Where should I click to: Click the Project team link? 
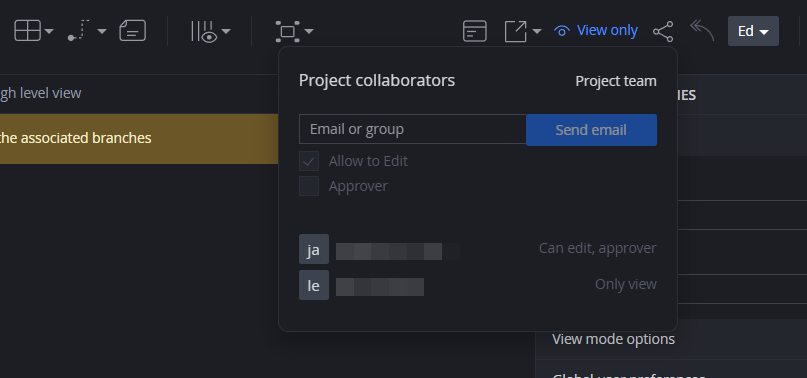click(616, 81)
